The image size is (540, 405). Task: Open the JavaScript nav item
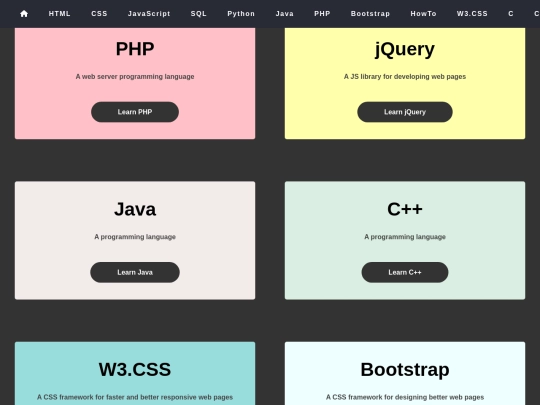click(149, 14)
